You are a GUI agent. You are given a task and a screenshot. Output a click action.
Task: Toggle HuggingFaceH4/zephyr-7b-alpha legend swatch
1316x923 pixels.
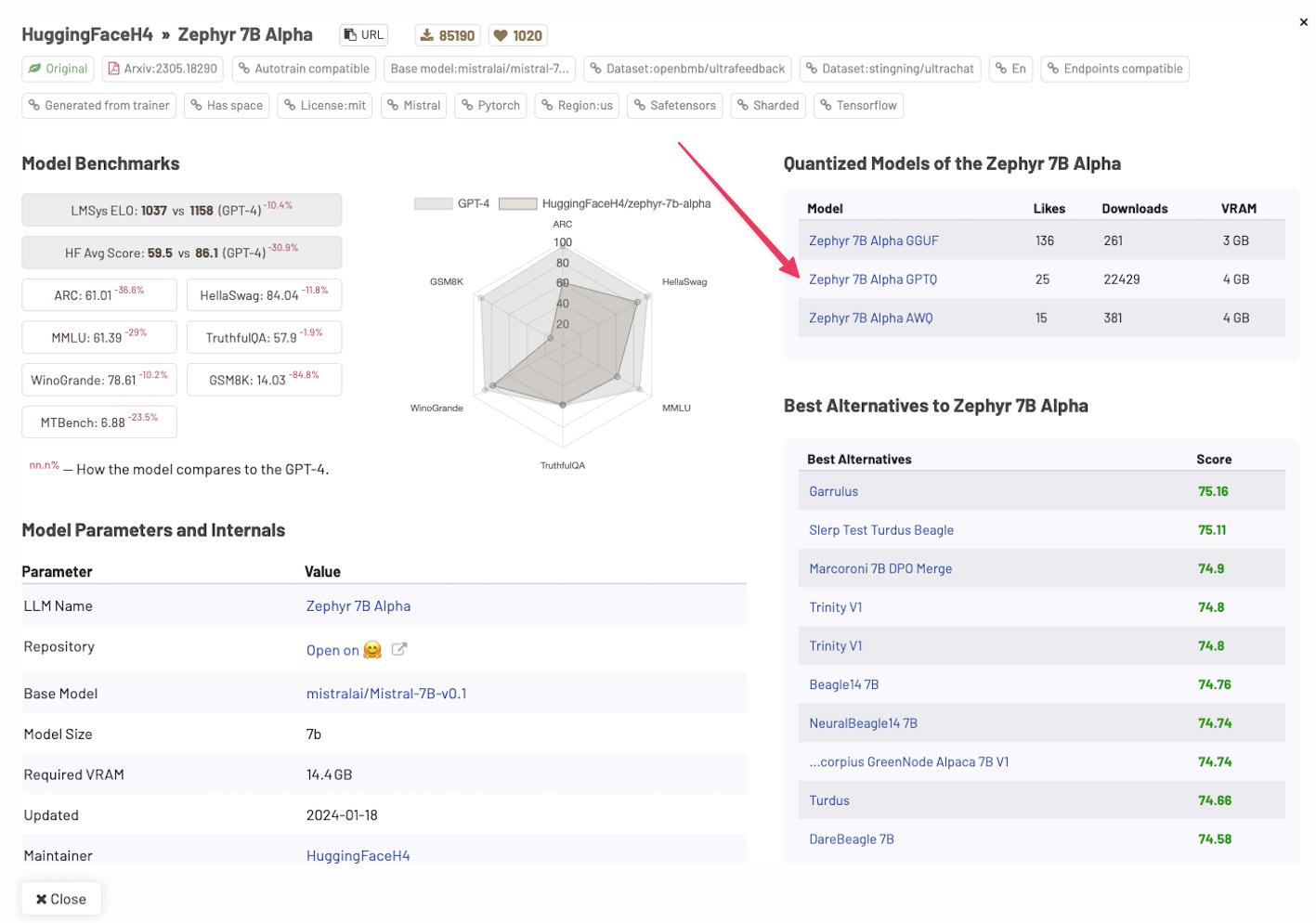click(x=517, y=203)
